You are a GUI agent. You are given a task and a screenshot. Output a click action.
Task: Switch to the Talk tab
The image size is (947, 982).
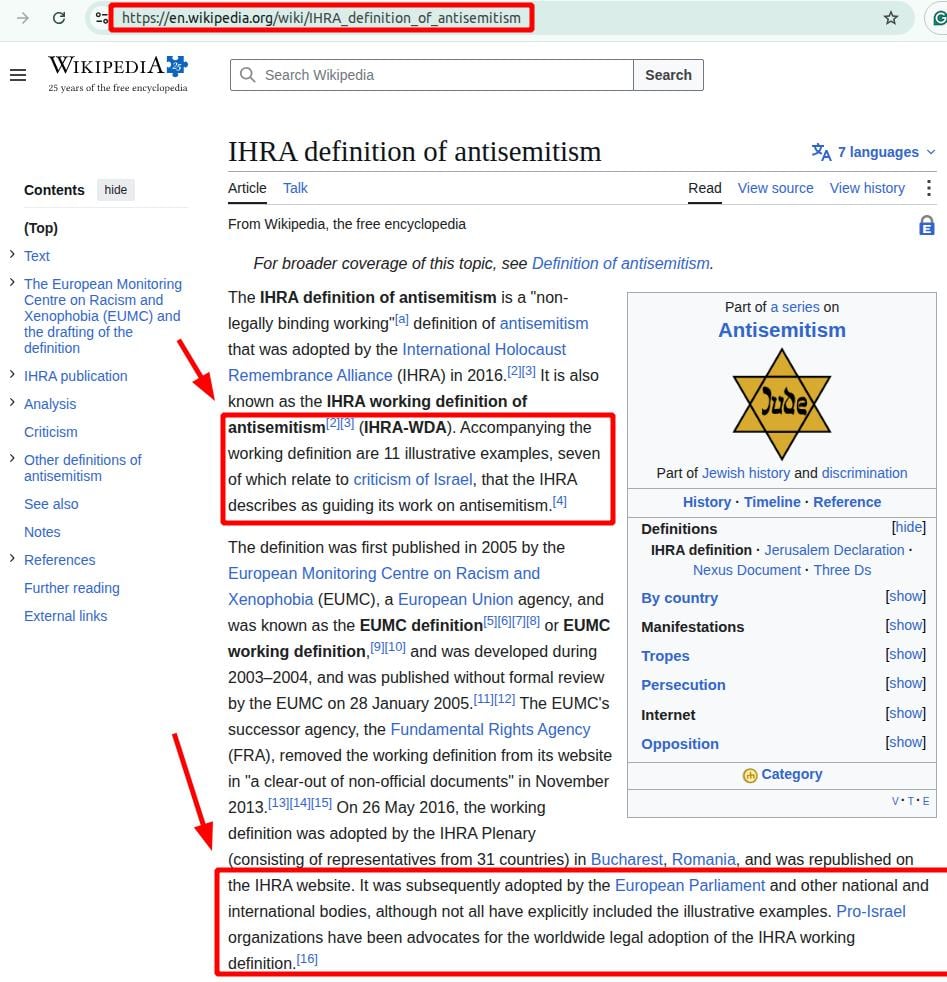pos(295,188)
